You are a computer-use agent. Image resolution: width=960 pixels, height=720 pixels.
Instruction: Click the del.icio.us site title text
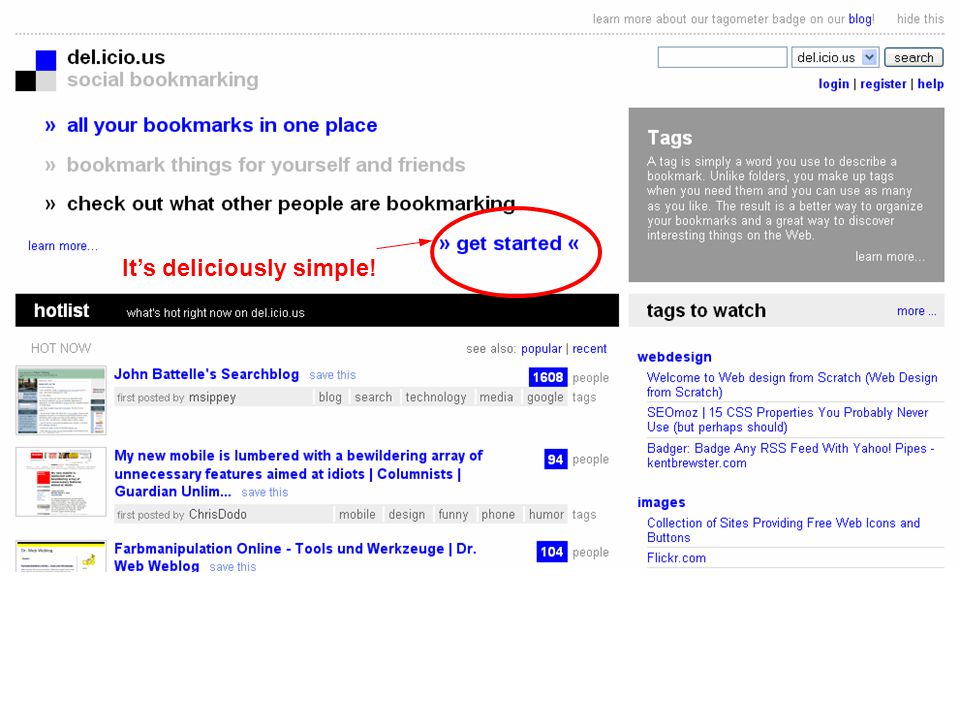116,58
